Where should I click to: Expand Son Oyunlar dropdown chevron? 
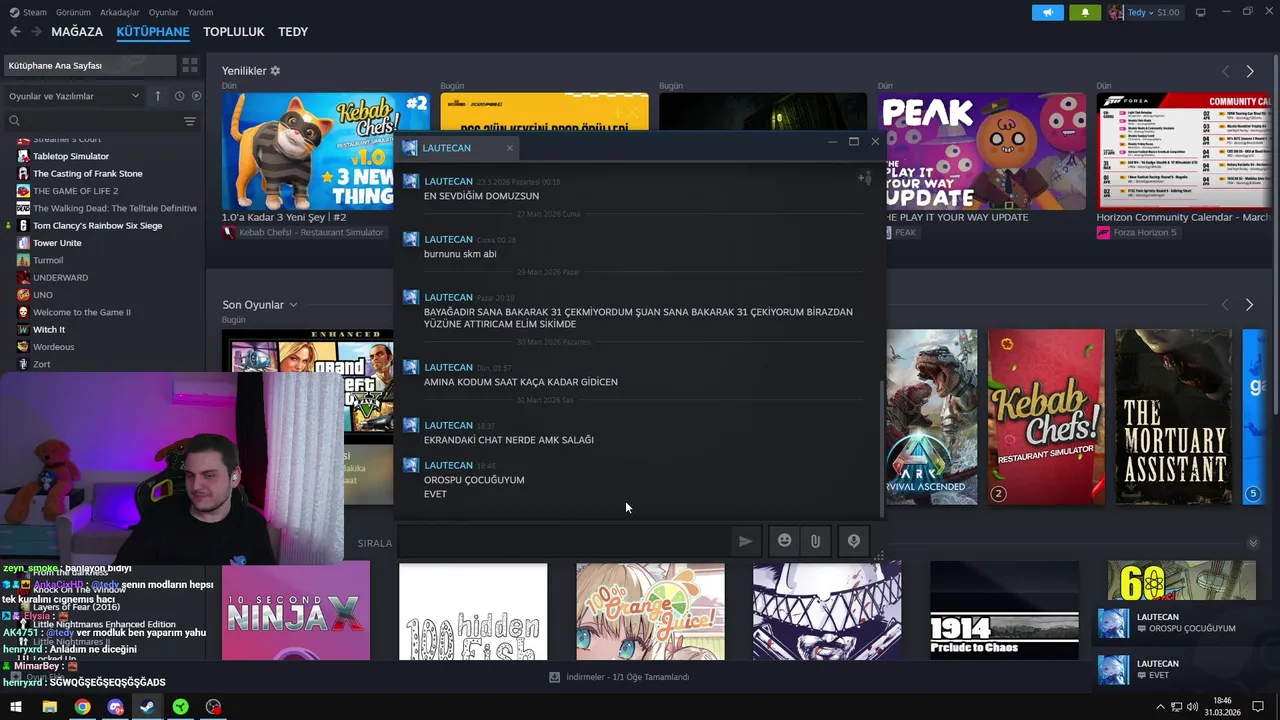point(293,305)
